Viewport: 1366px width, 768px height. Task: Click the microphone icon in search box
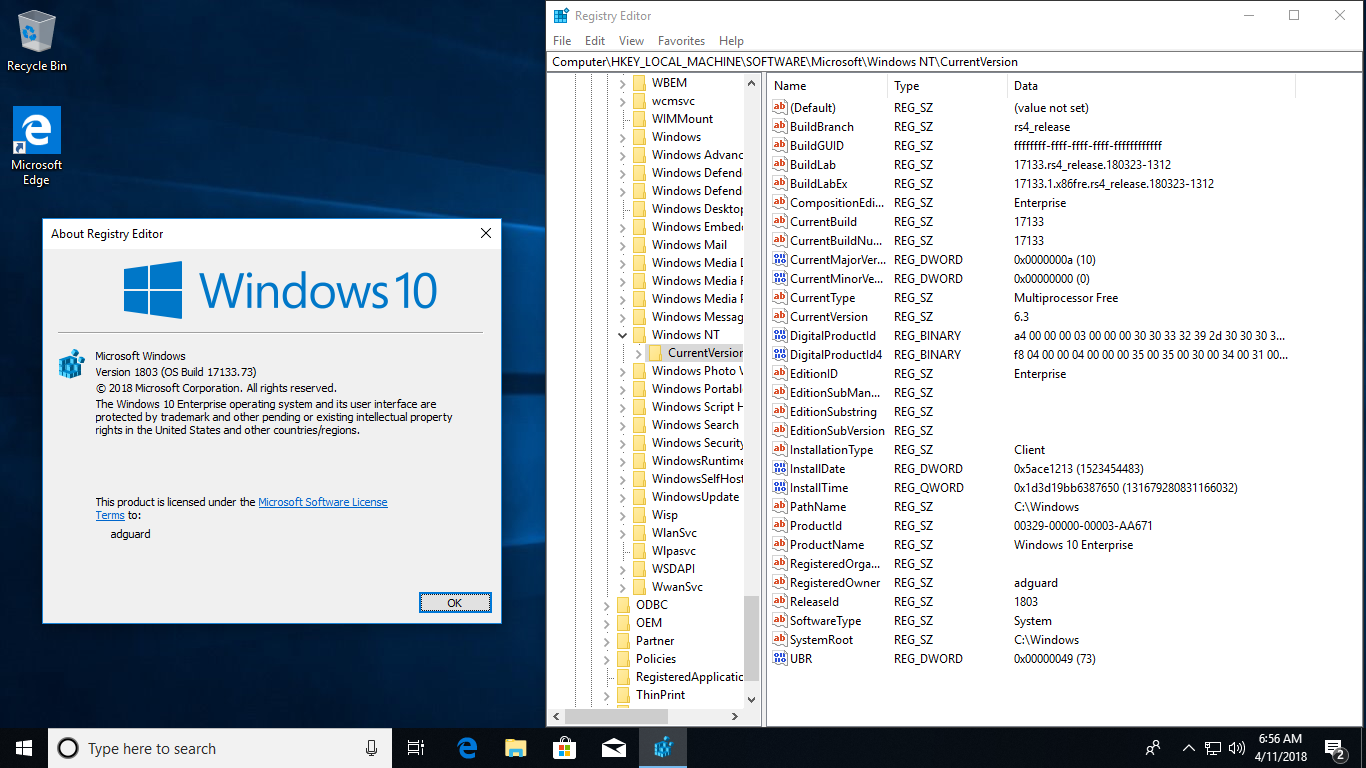click(371, 748)
